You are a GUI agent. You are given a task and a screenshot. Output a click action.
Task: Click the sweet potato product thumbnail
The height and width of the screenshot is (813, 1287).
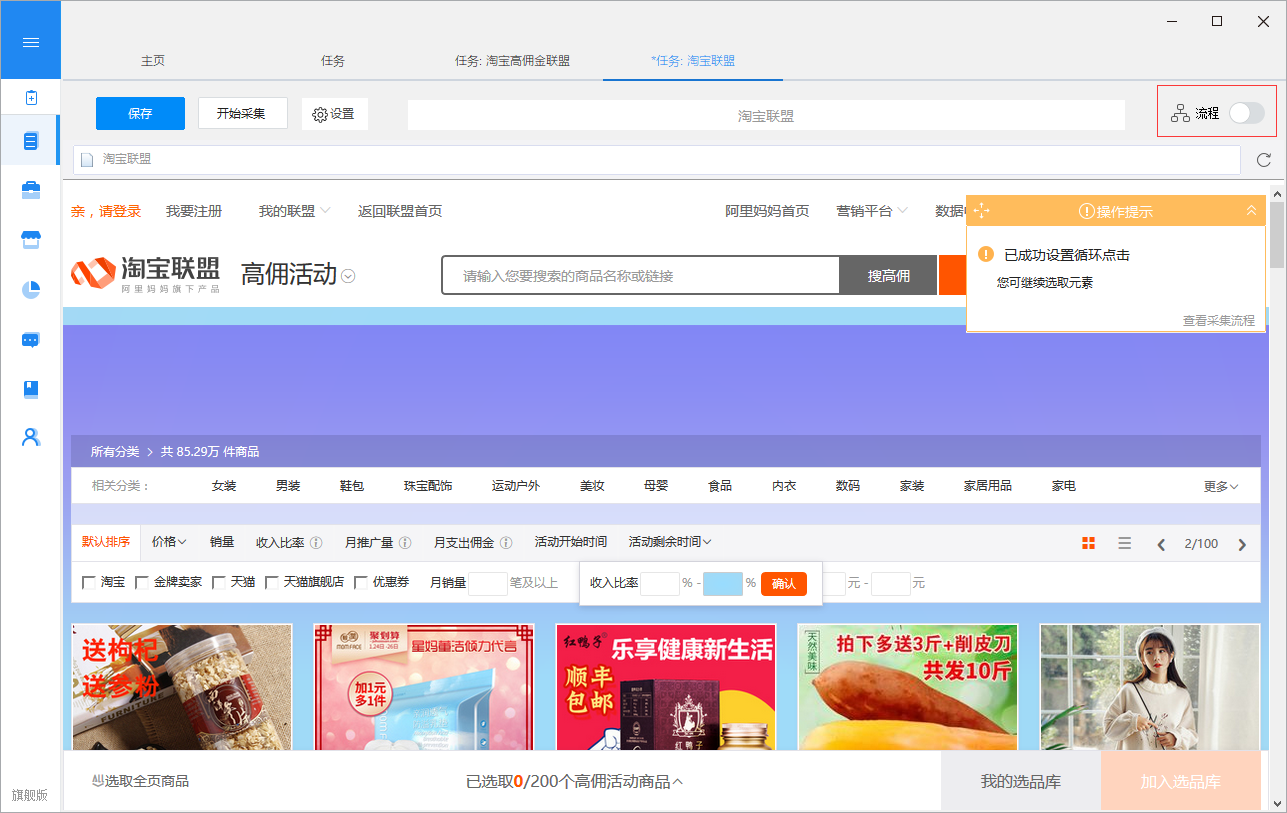click(x=908, y=688)
